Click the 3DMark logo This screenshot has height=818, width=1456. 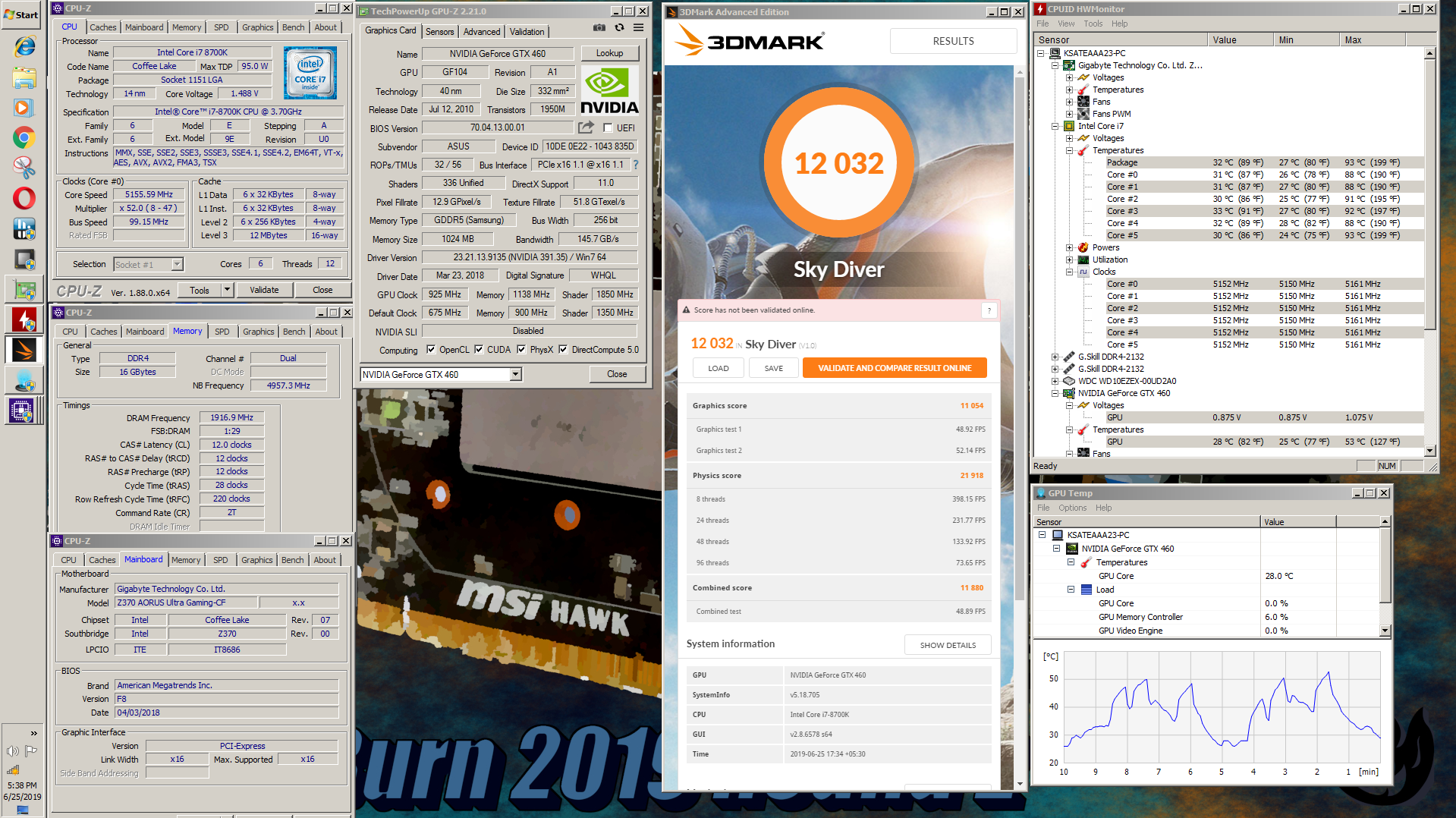749,41
